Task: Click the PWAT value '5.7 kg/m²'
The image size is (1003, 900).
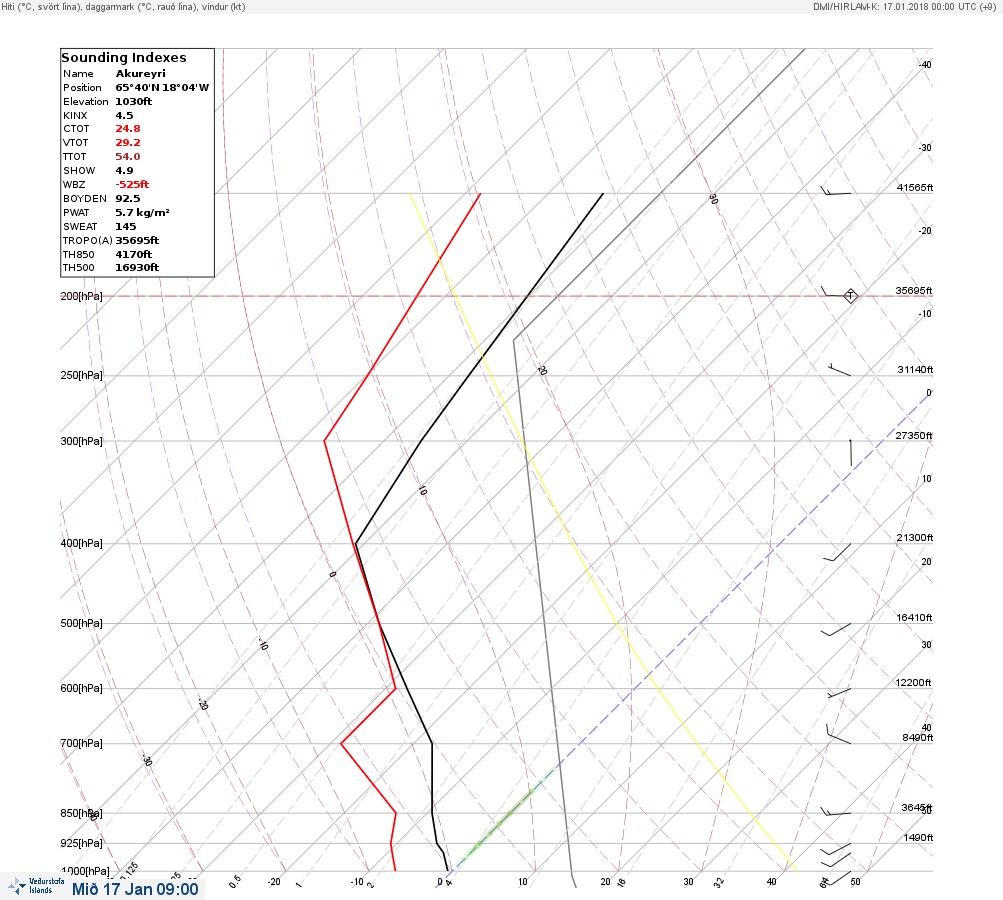Action: point(142,212)
